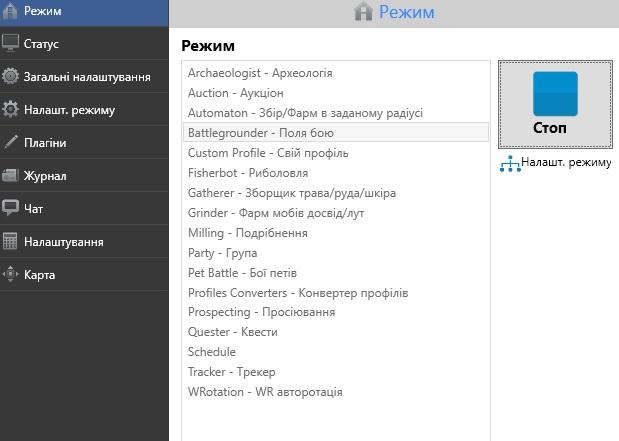Click the house icon beside Режим in sidebar
Image resolution: width=619 pixels, height=441 pixels.
[x=11, y=11]
